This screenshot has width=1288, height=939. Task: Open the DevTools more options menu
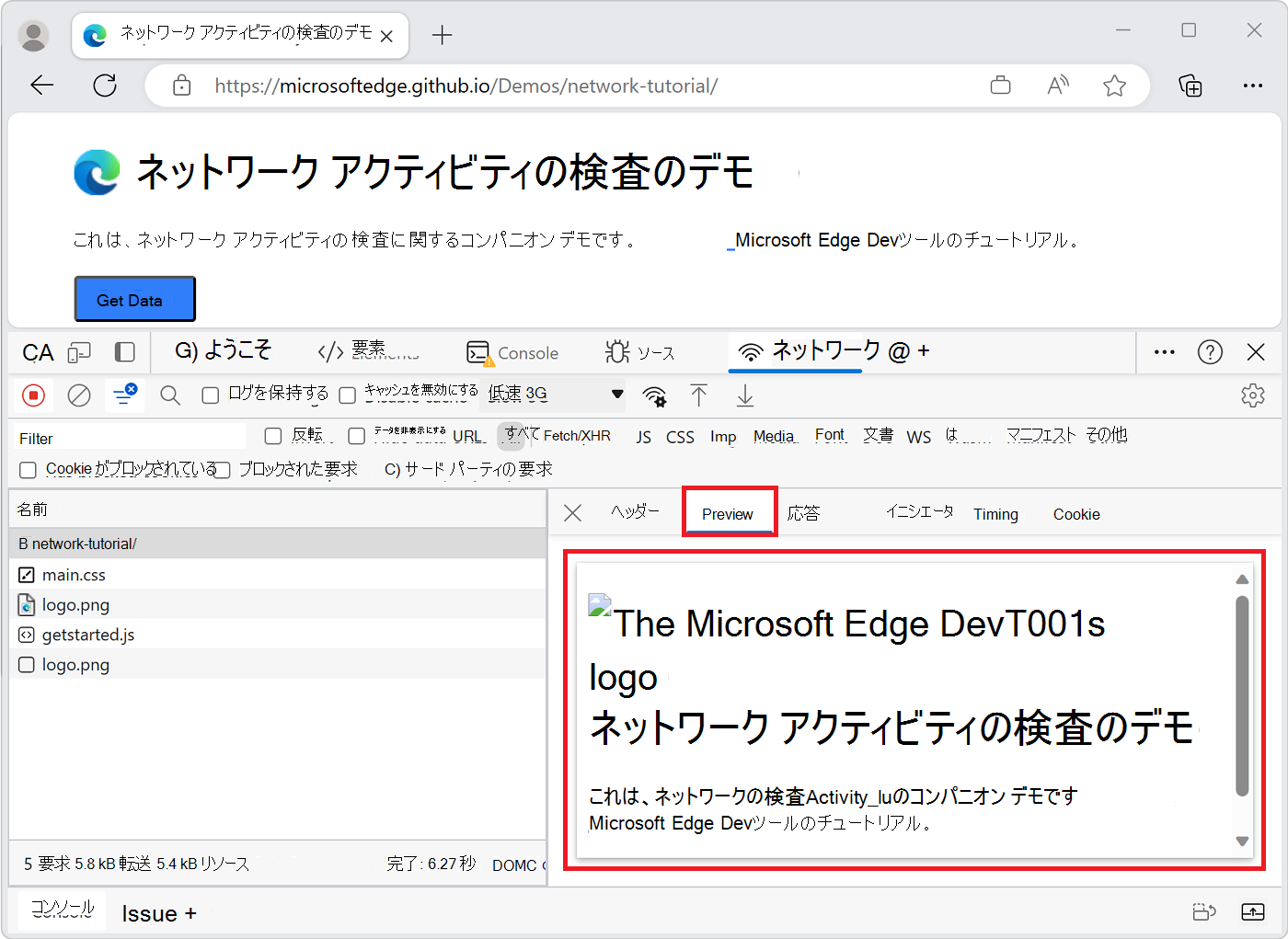1164,352
